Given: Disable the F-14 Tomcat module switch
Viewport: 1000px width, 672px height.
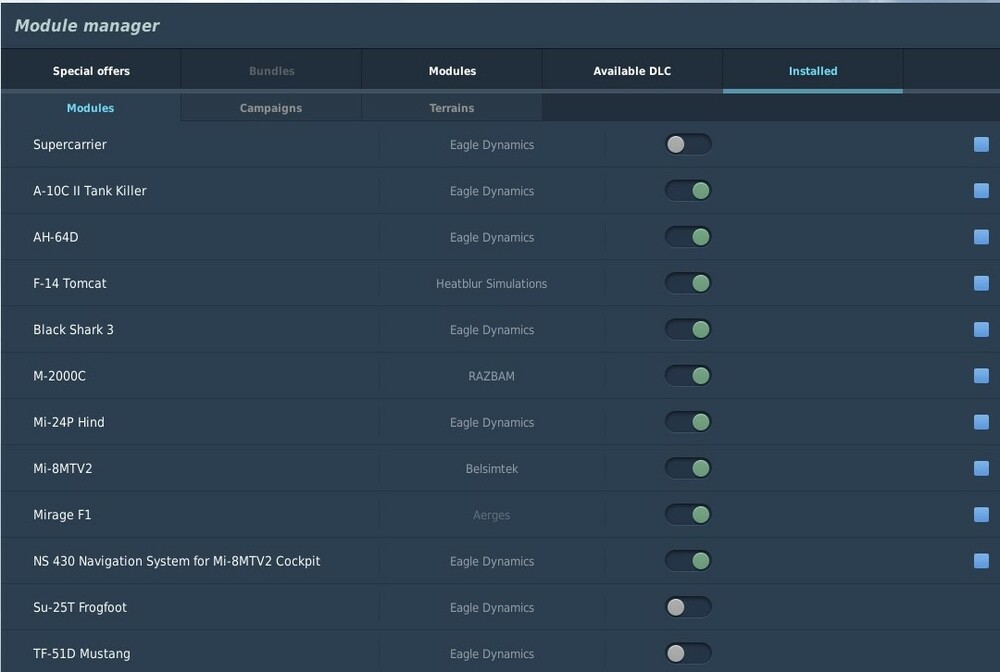Looking at the screenshot, I should [x=688, y=283].
